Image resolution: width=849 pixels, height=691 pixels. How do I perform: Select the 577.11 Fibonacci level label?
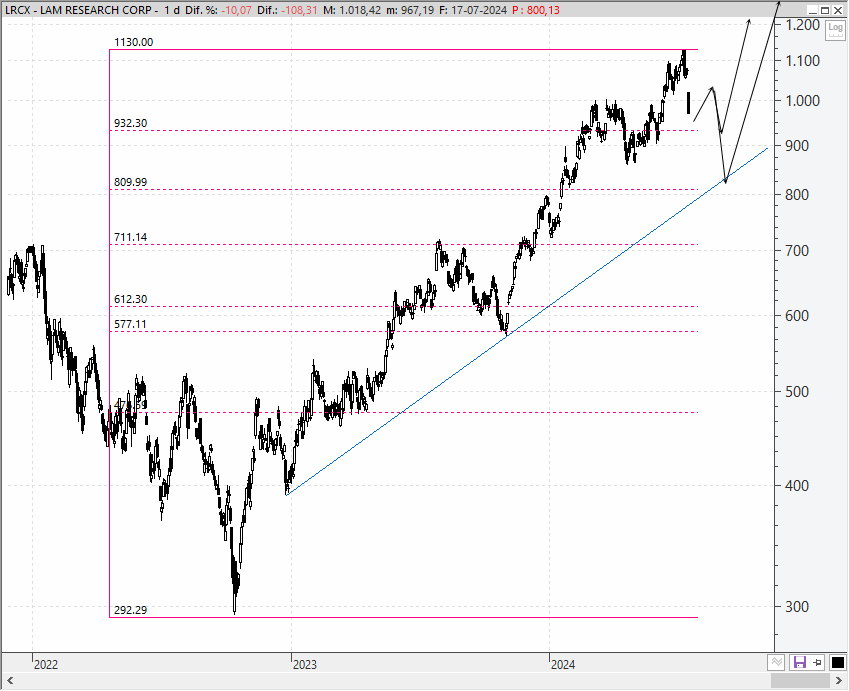click(x=130, y=324)
